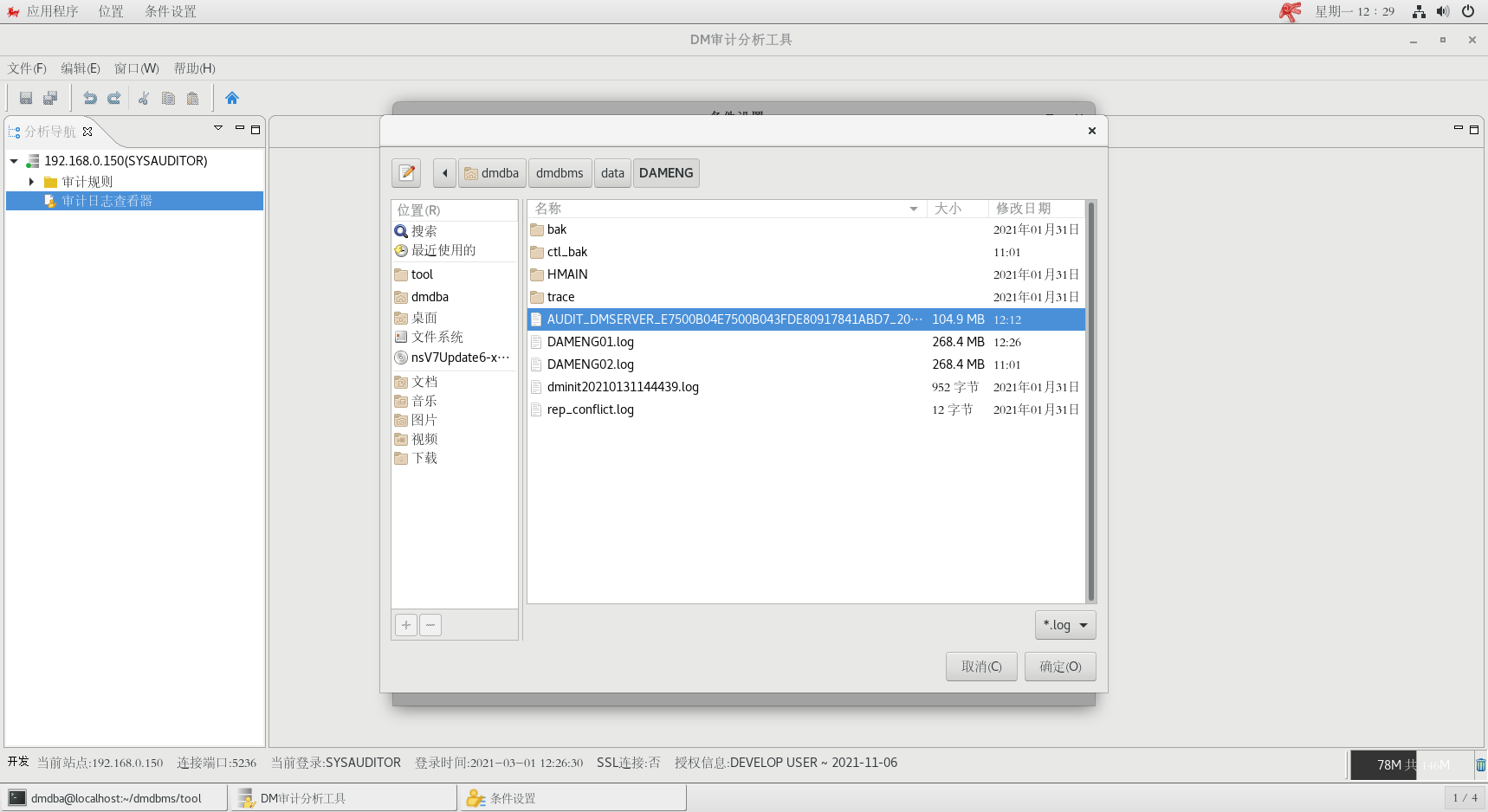
Task: Close the file chooser dialog
Action: tap(1092, 131)
